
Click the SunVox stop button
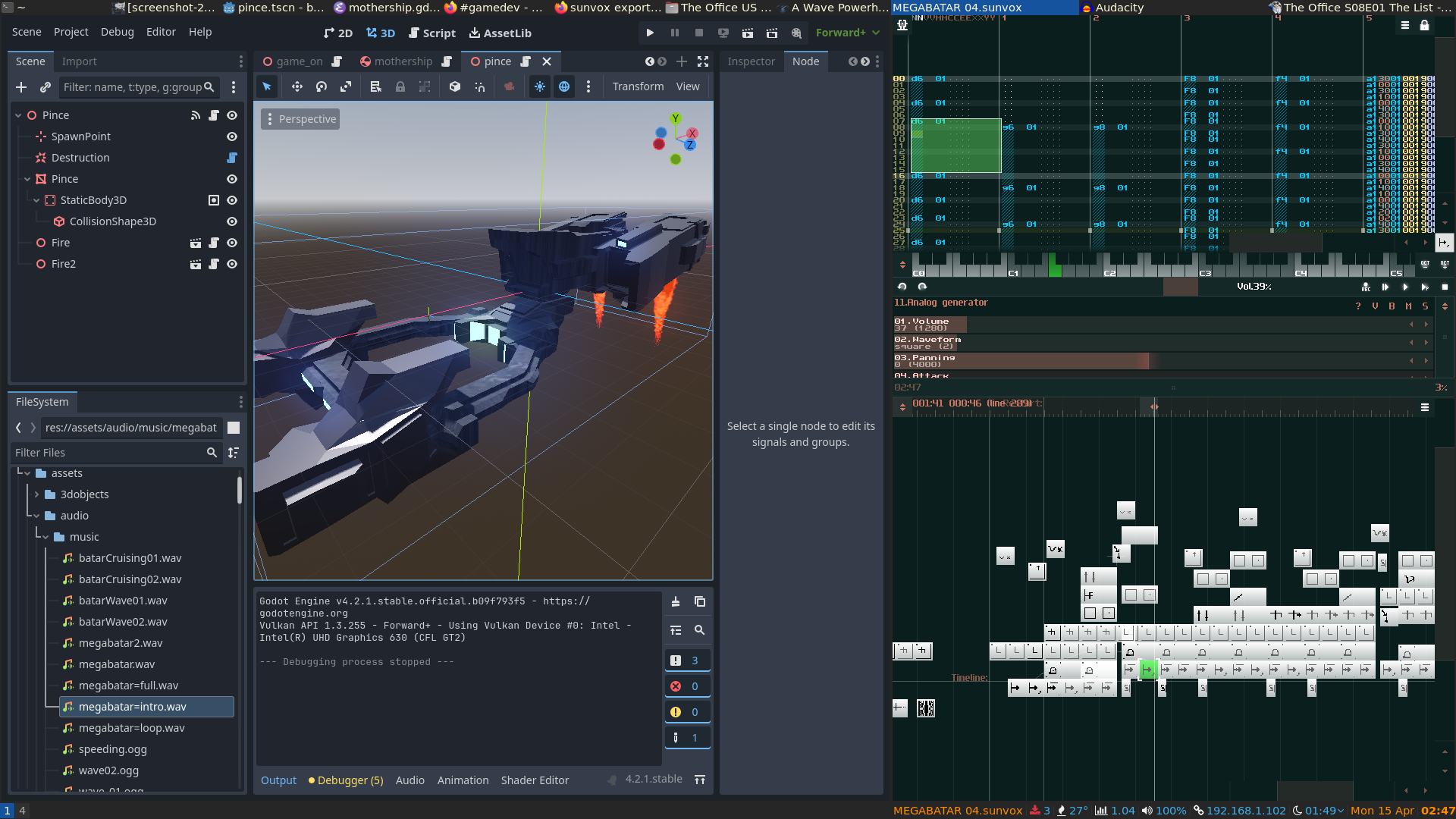(1445, 287)
